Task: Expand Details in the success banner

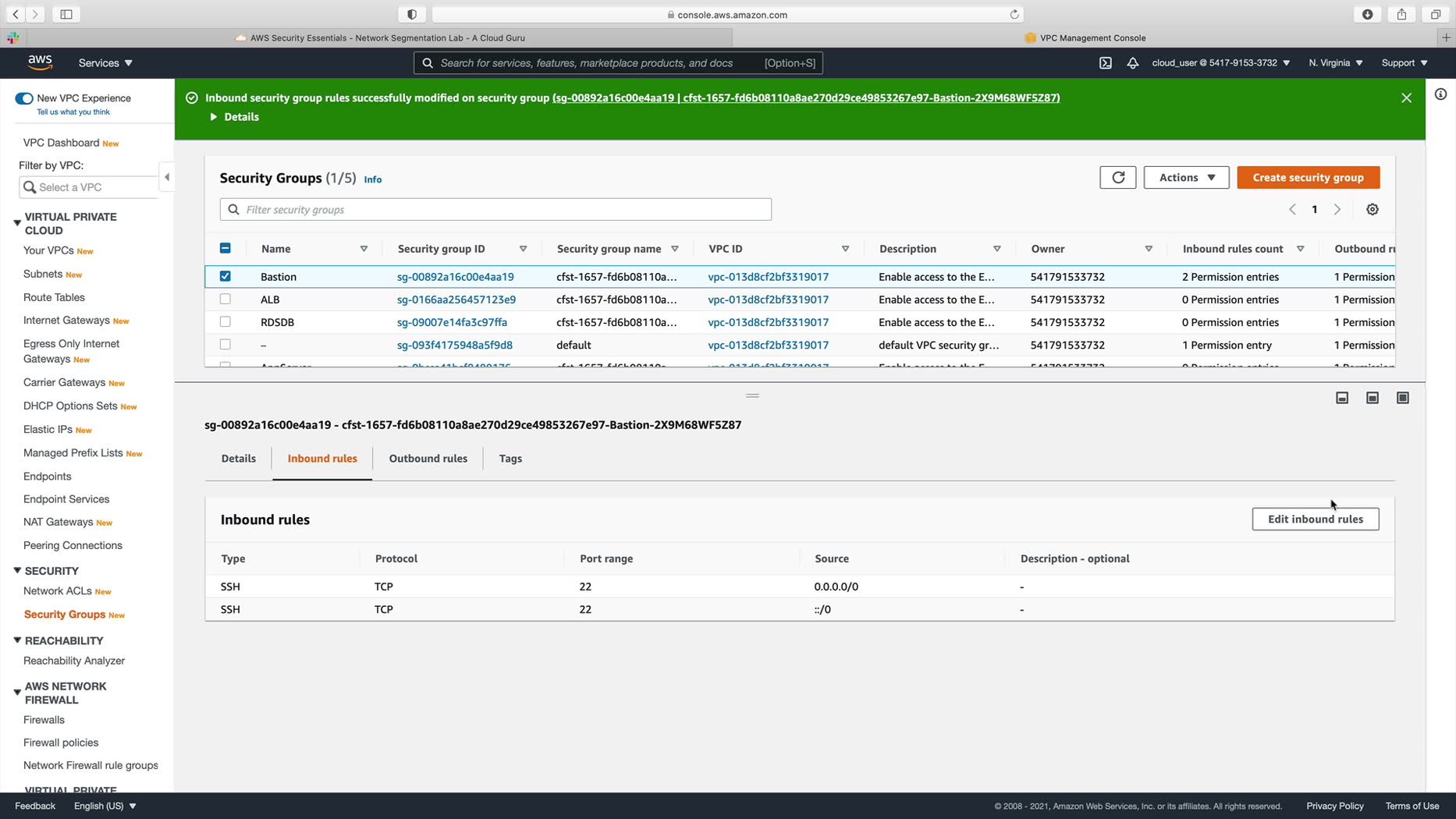Action: tap(234, 117)
